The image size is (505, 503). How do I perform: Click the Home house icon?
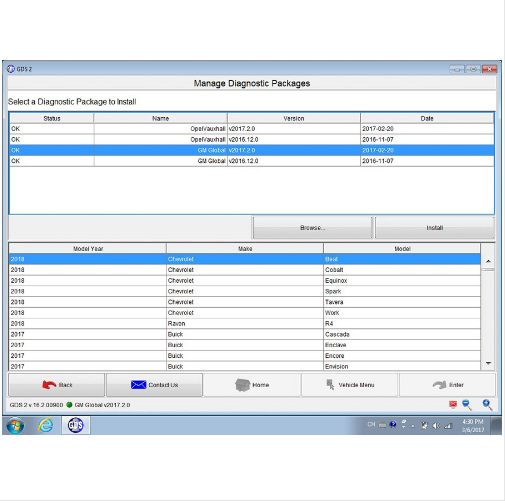[242, 385]
